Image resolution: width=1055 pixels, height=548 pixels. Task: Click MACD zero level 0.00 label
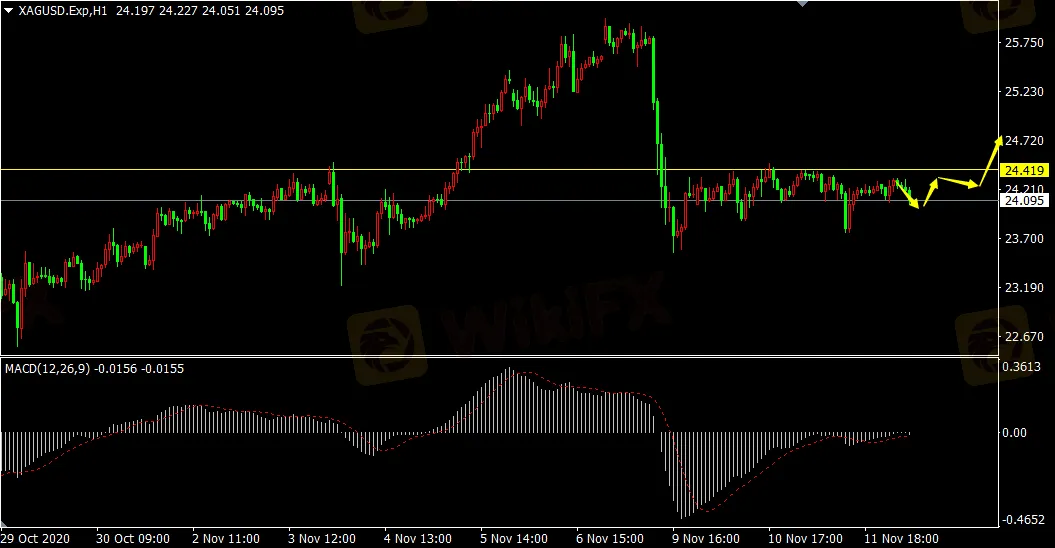[x=1015, y=433]
